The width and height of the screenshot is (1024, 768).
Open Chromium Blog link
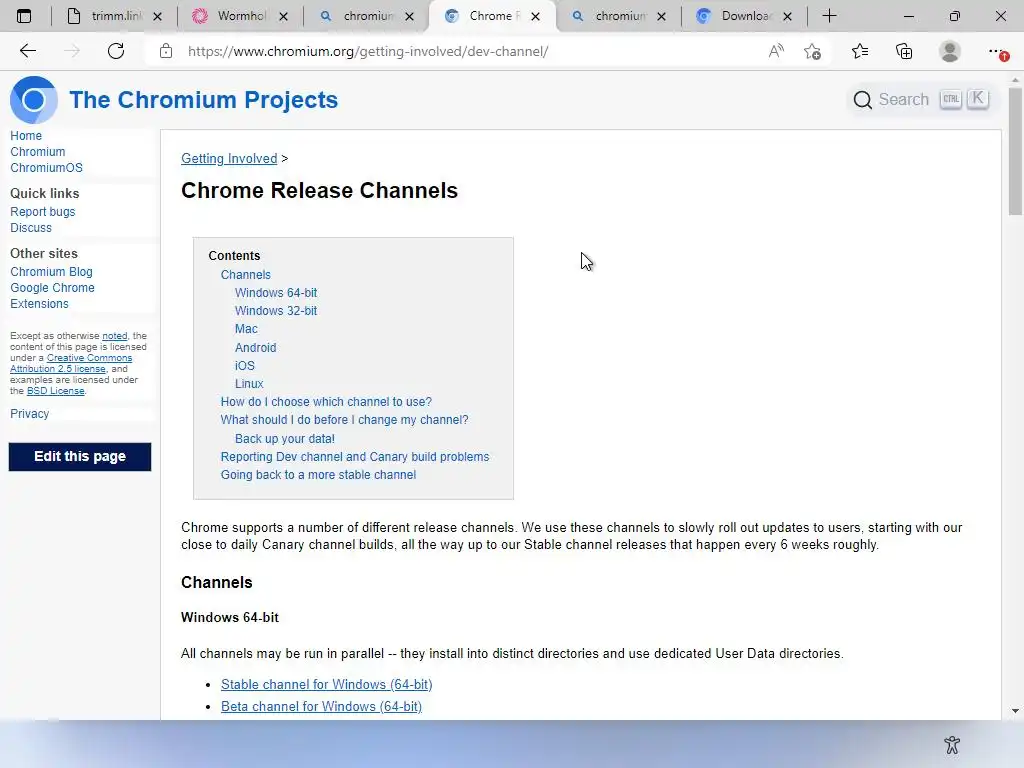point(51,272)
